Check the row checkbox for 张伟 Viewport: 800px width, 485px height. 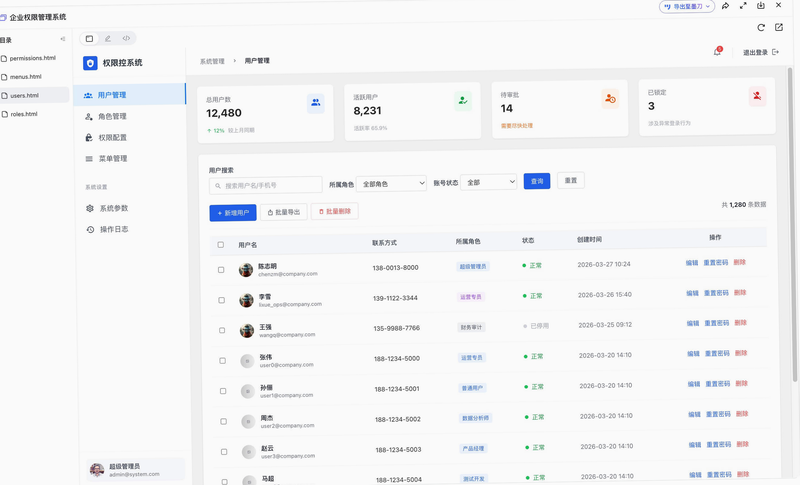click(x=222, y=361)
